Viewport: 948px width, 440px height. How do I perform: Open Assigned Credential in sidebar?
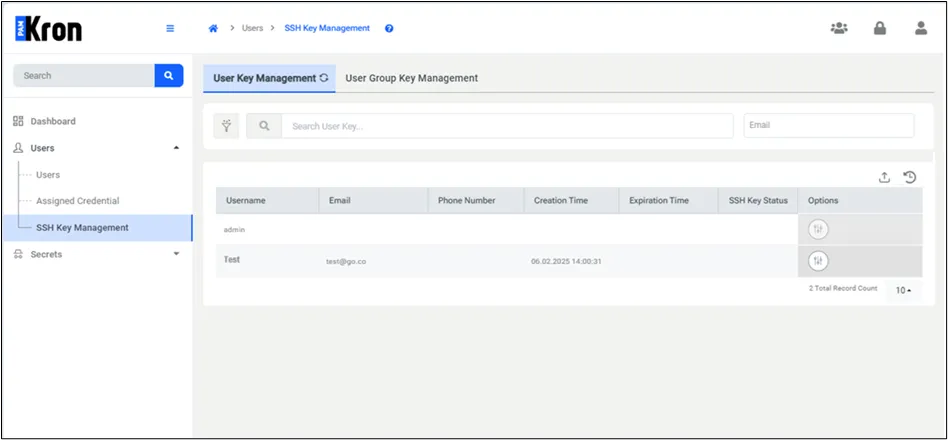pyautogui.click(x=77, y=201)
